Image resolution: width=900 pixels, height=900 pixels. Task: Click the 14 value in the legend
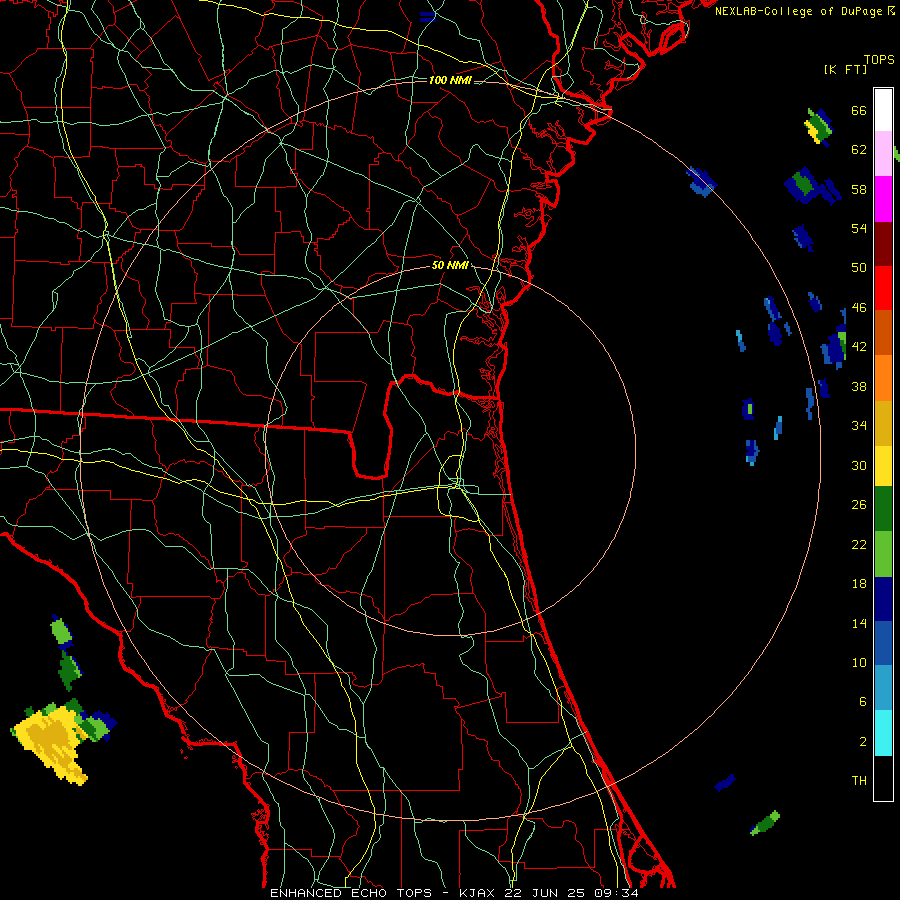[x=859, y=623]
